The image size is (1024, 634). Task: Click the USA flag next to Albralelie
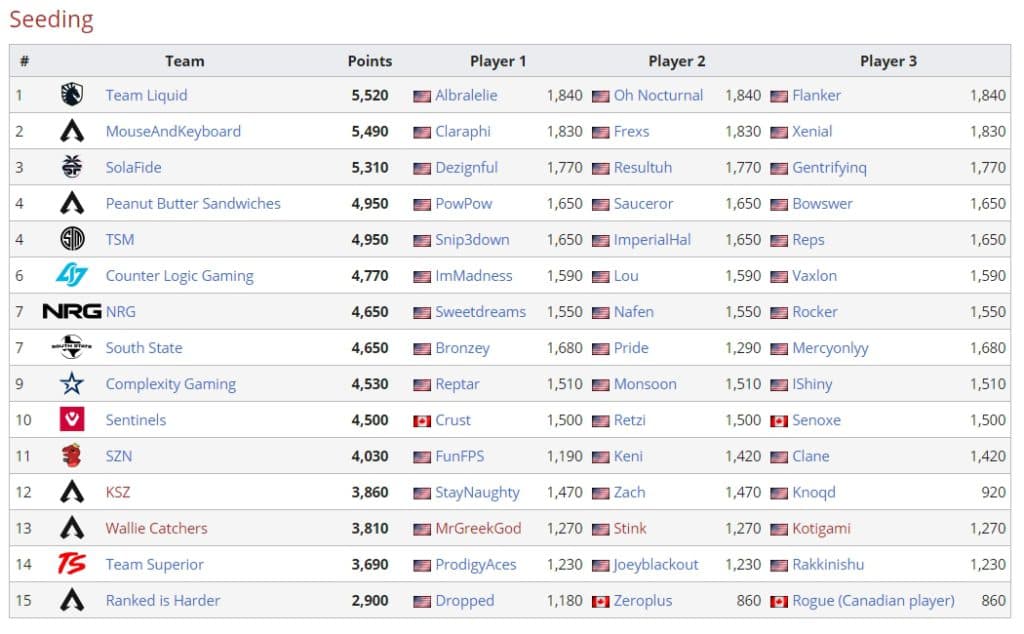point(424,95)
